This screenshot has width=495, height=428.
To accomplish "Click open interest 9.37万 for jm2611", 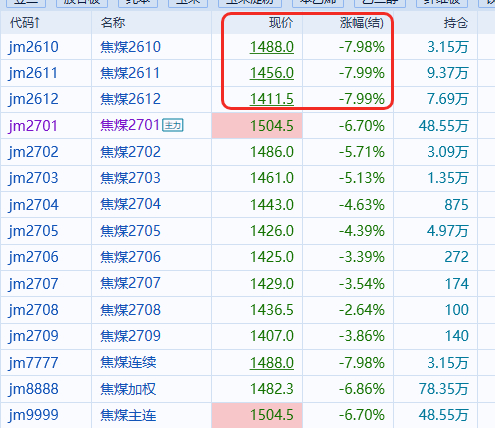I will [x=448, y=73].
